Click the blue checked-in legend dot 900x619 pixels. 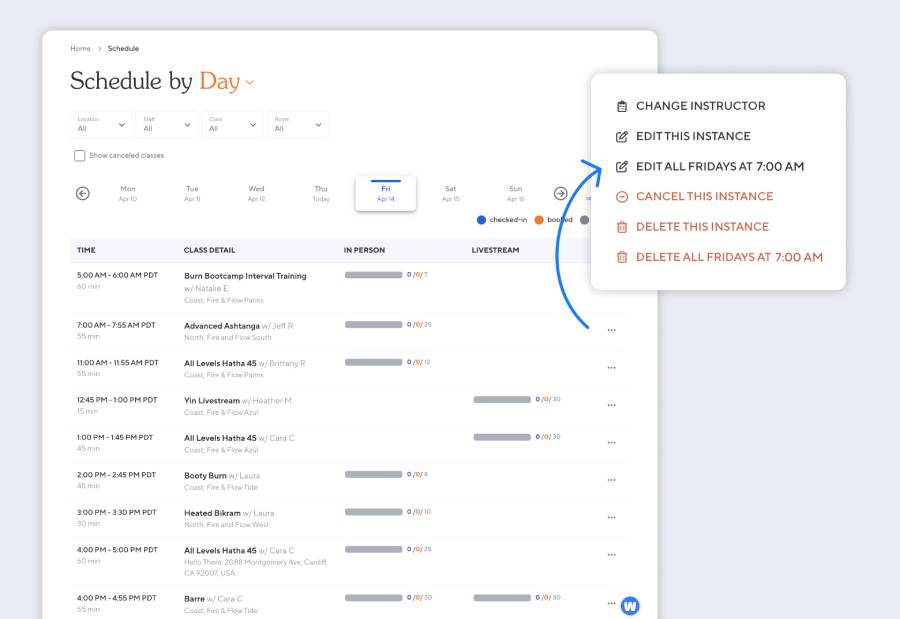(483, 220)
